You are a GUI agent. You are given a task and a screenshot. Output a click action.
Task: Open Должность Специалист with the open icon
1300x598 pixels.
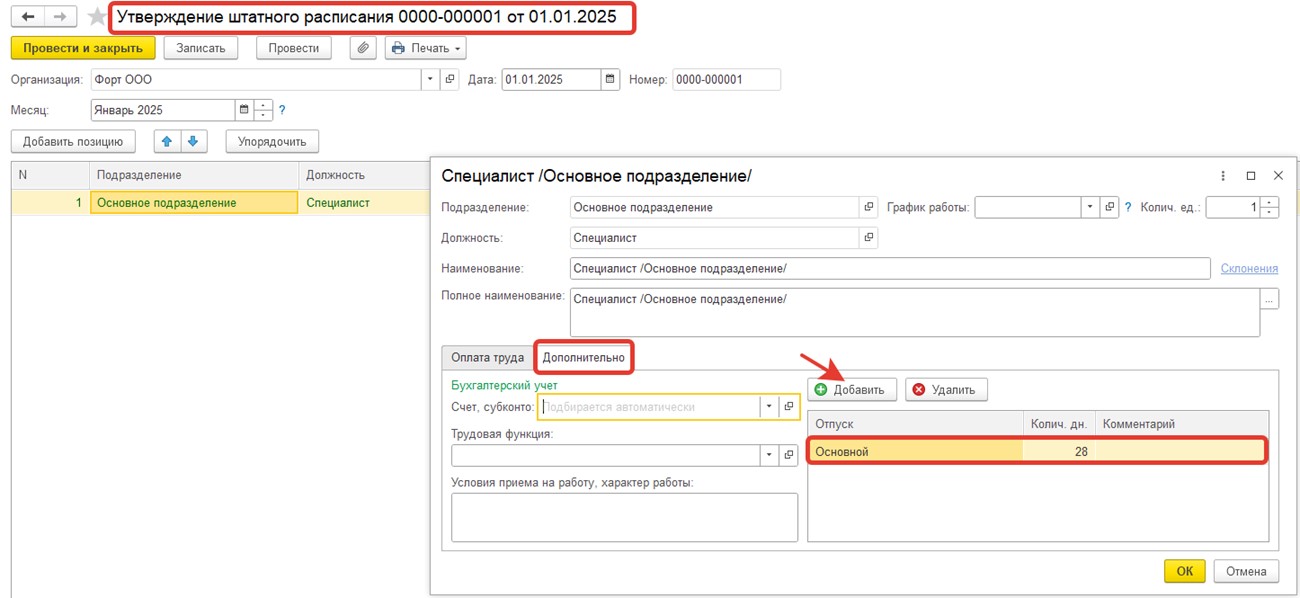tap(868, 238)
